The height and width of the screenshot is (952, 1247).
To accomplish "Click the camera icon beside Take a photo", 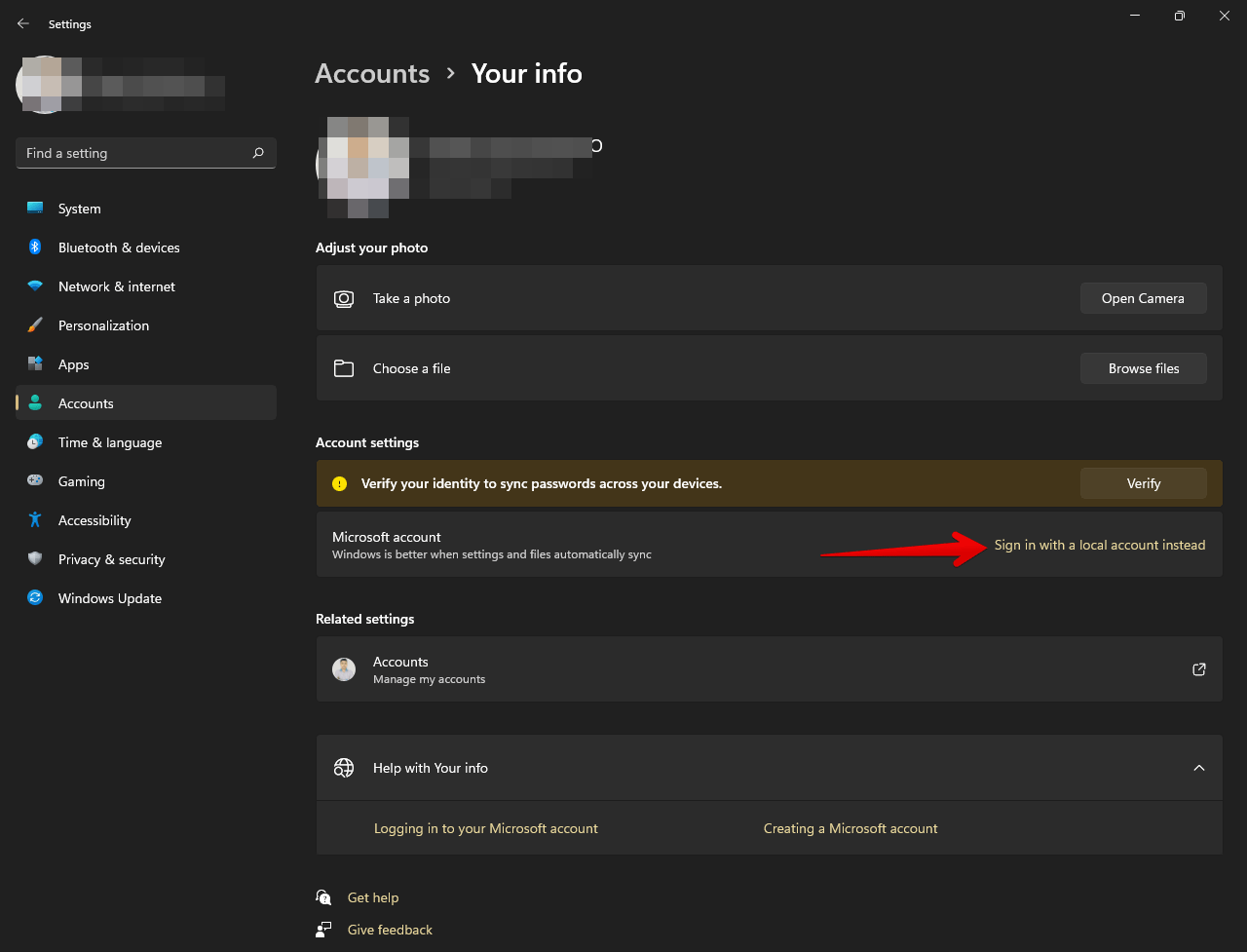I will pyautogui.click(x=344, y=299).
